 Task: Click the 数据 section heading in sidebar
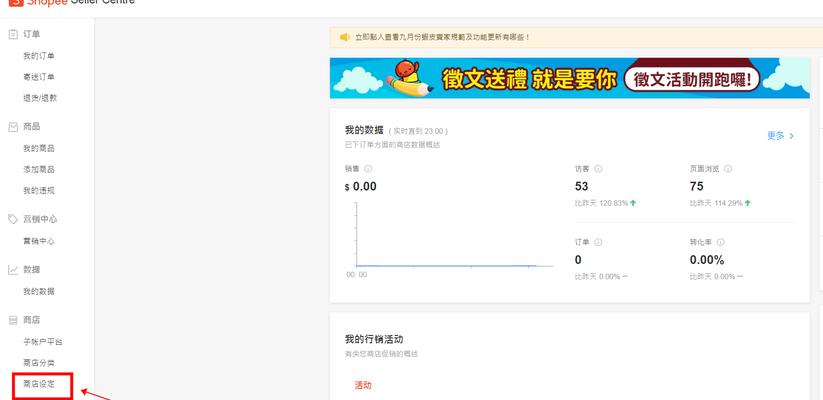click(31, 270)
